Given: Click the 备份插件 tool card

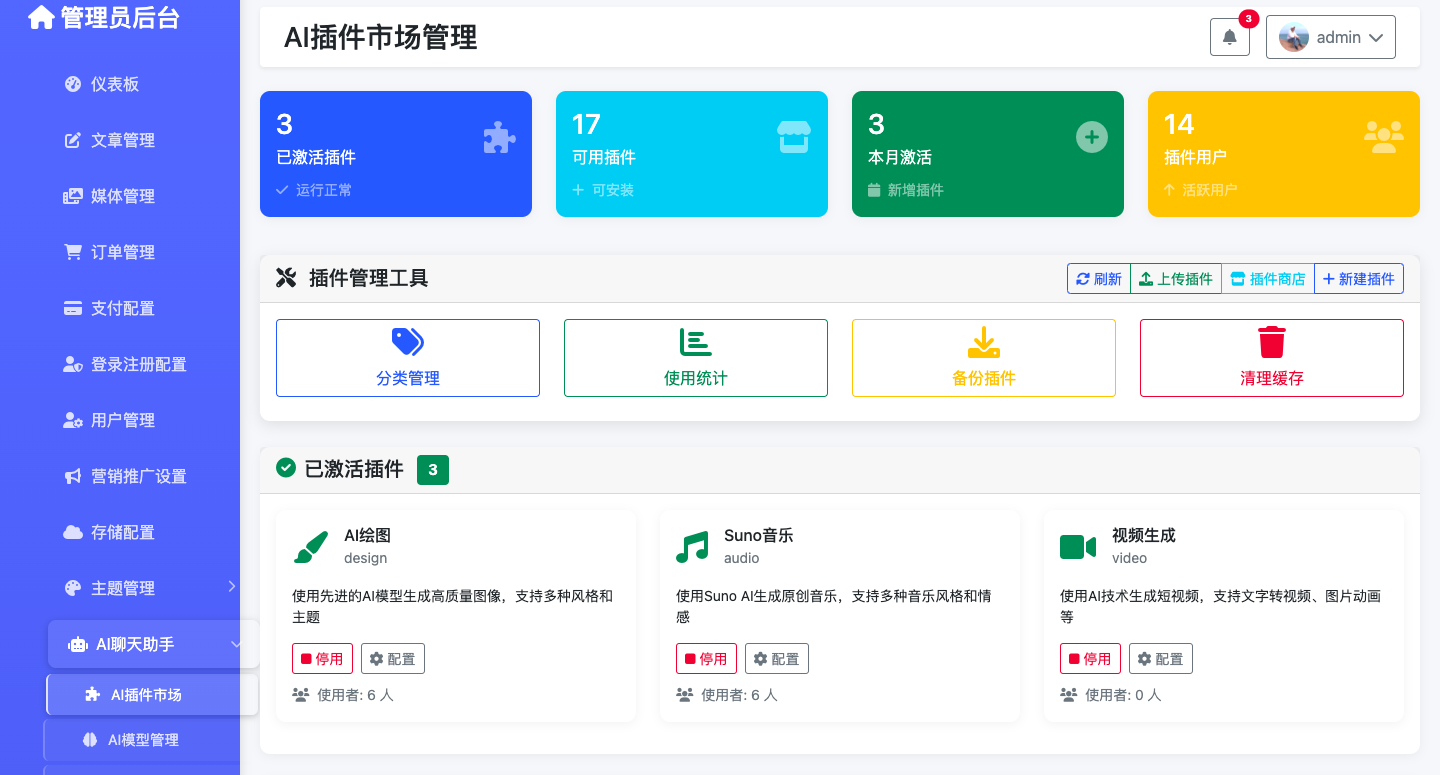Looking at the screenshot, I should click(984, 358).
